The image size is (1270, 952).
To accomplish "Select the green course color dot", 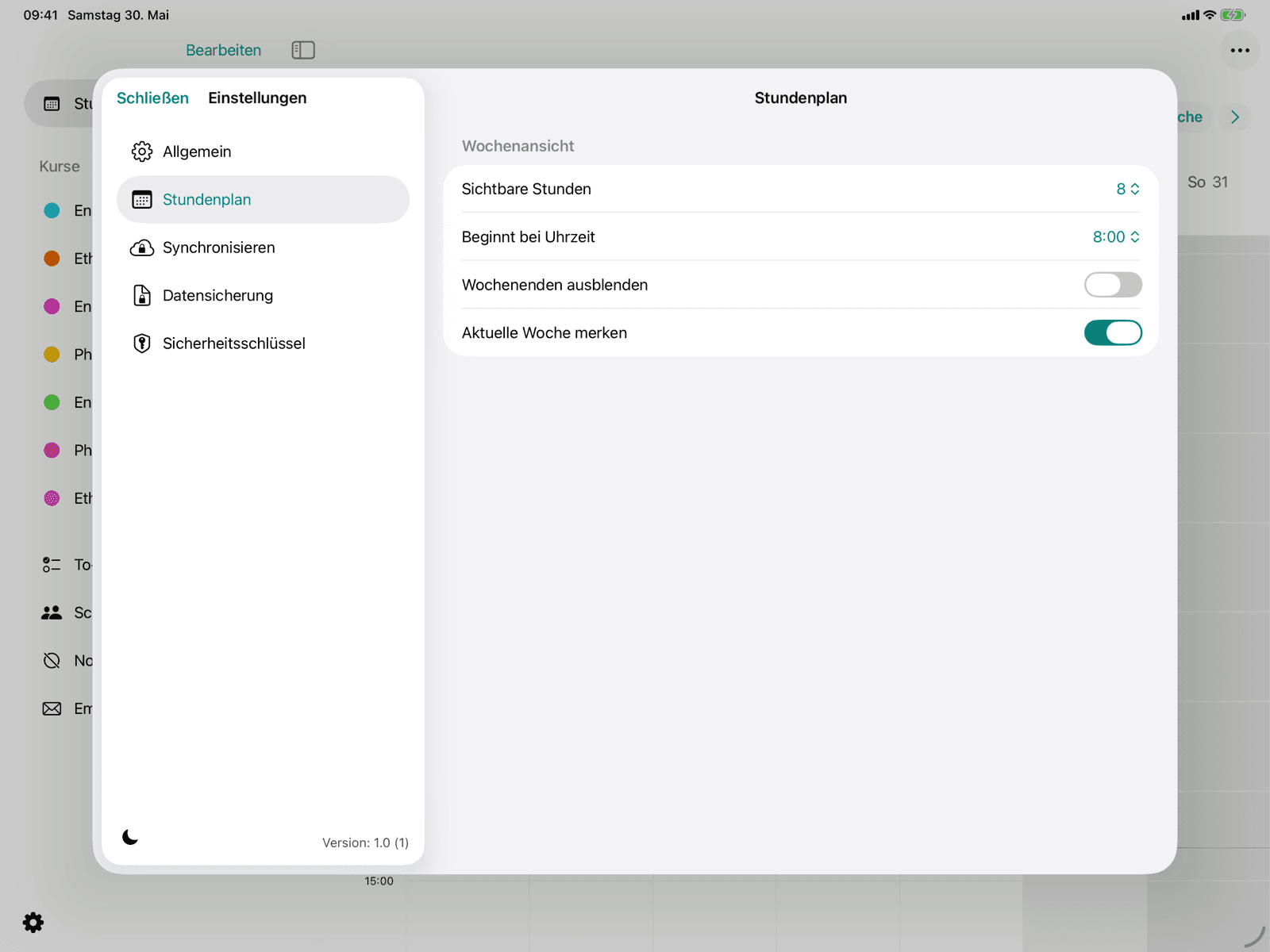I will tap(52, 402).
